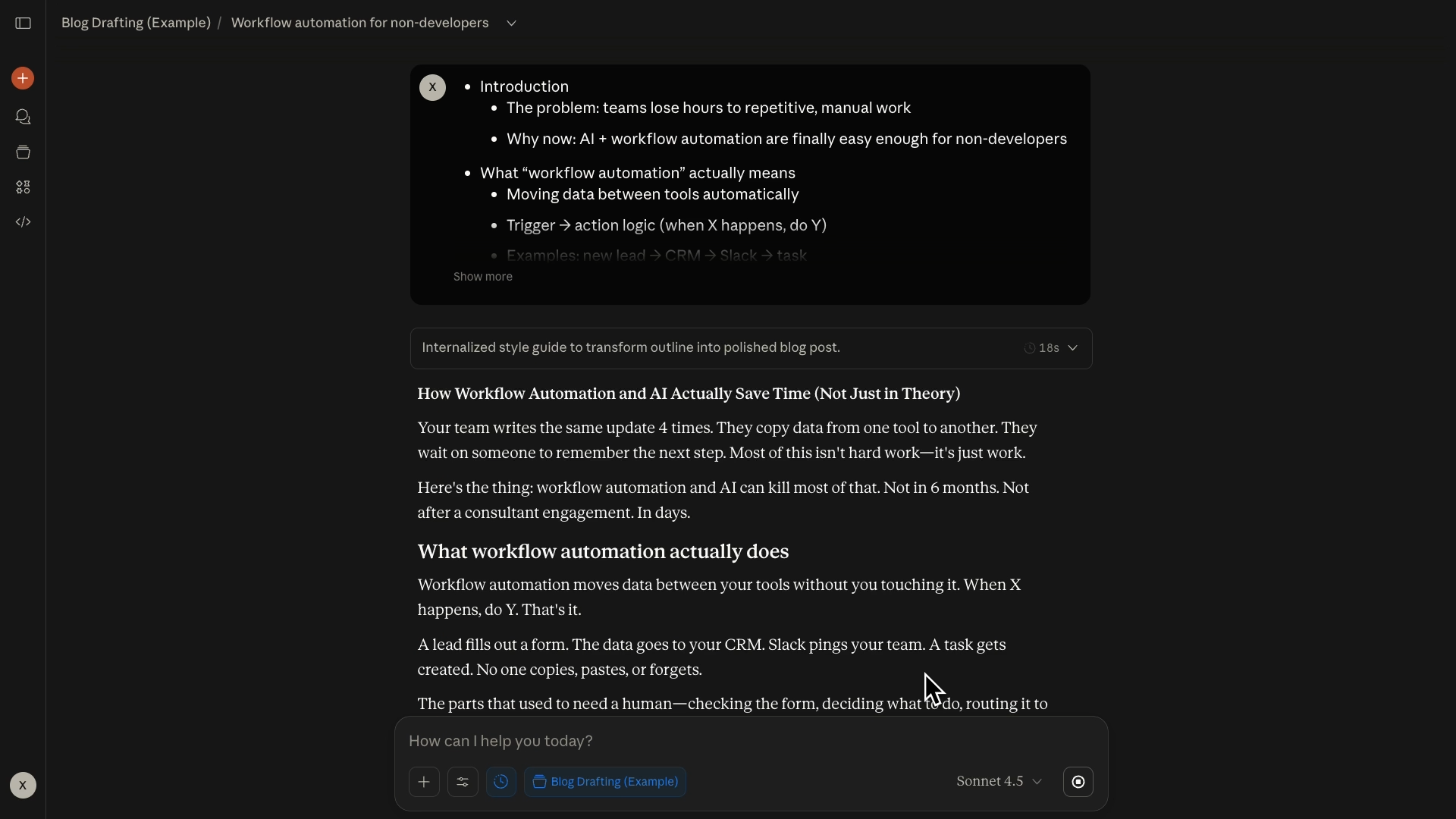Click Show more on the outline

click(x=482, y=276)
